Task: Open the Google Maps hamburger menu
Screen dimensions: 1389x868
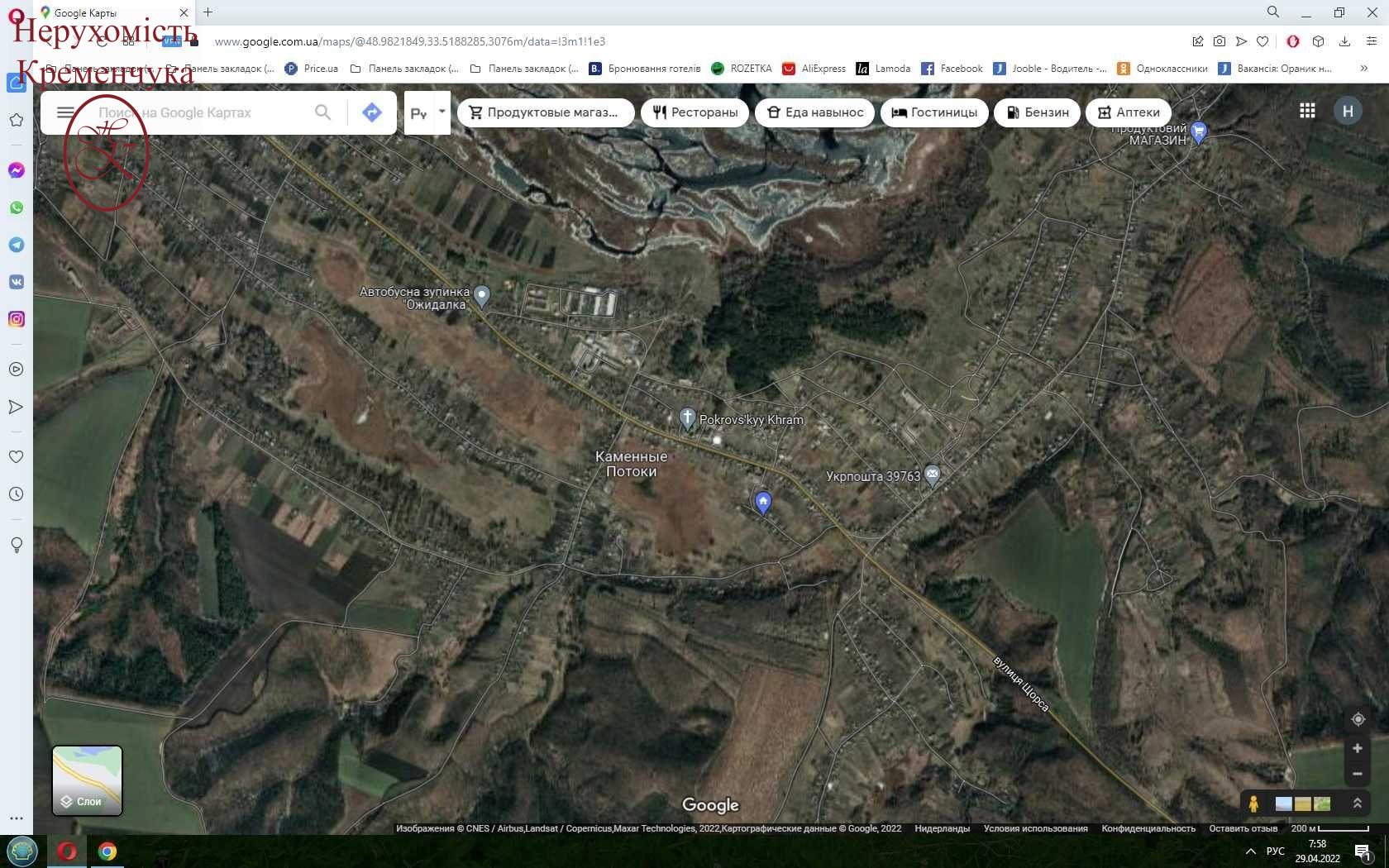Action: click(x=65, y=112)
